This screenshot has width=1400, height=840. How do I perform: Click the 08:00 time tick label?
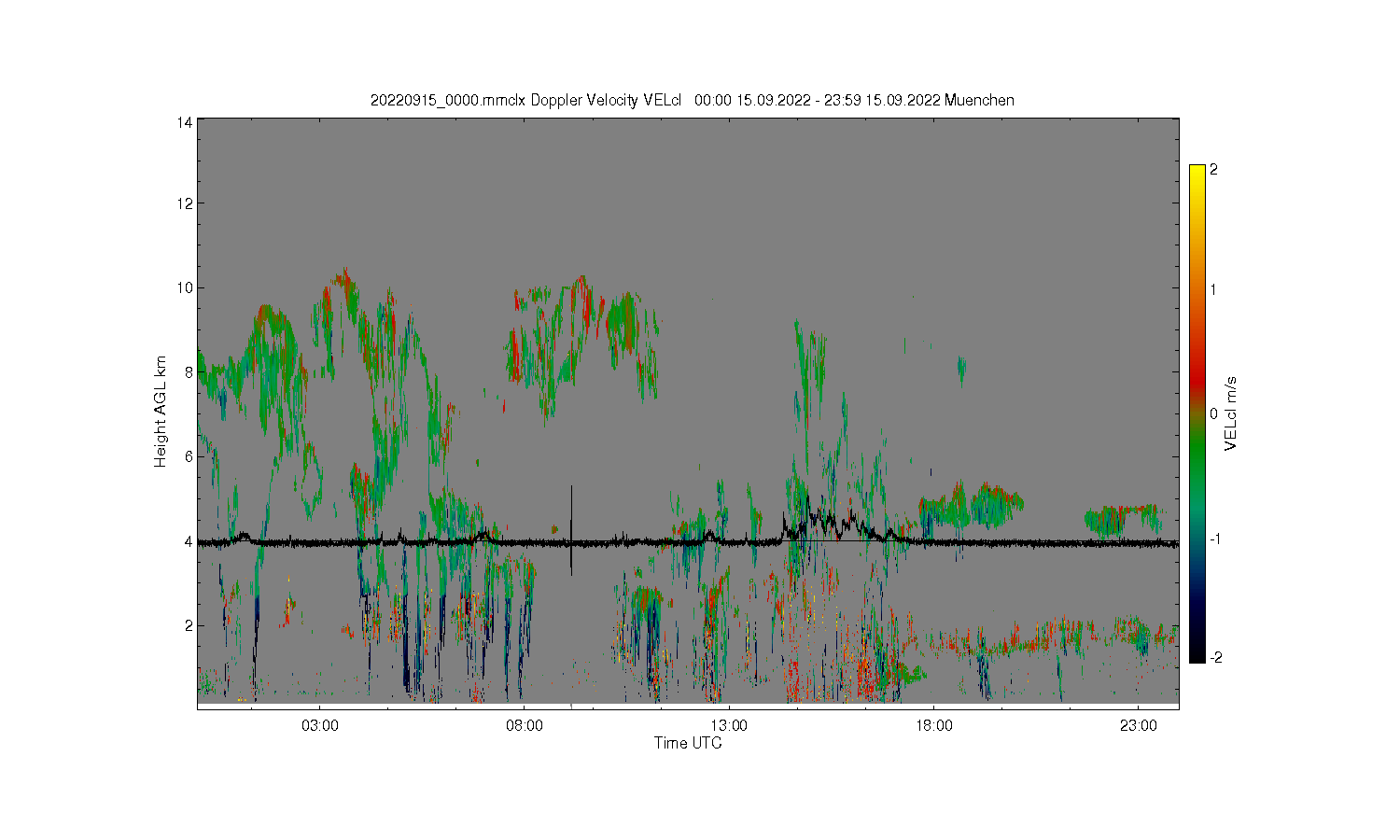pos(525,725)
